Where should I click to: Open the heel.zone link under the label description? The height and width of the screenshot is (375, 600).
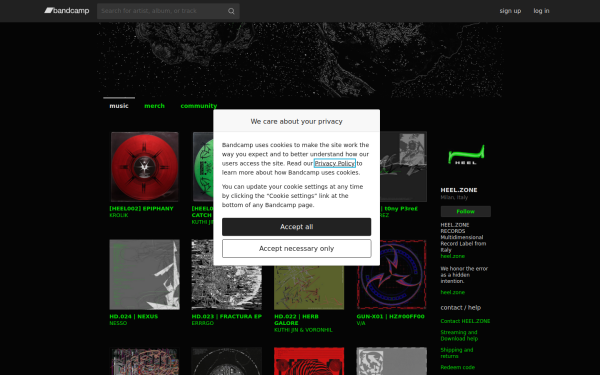click(x=452, y=256)
